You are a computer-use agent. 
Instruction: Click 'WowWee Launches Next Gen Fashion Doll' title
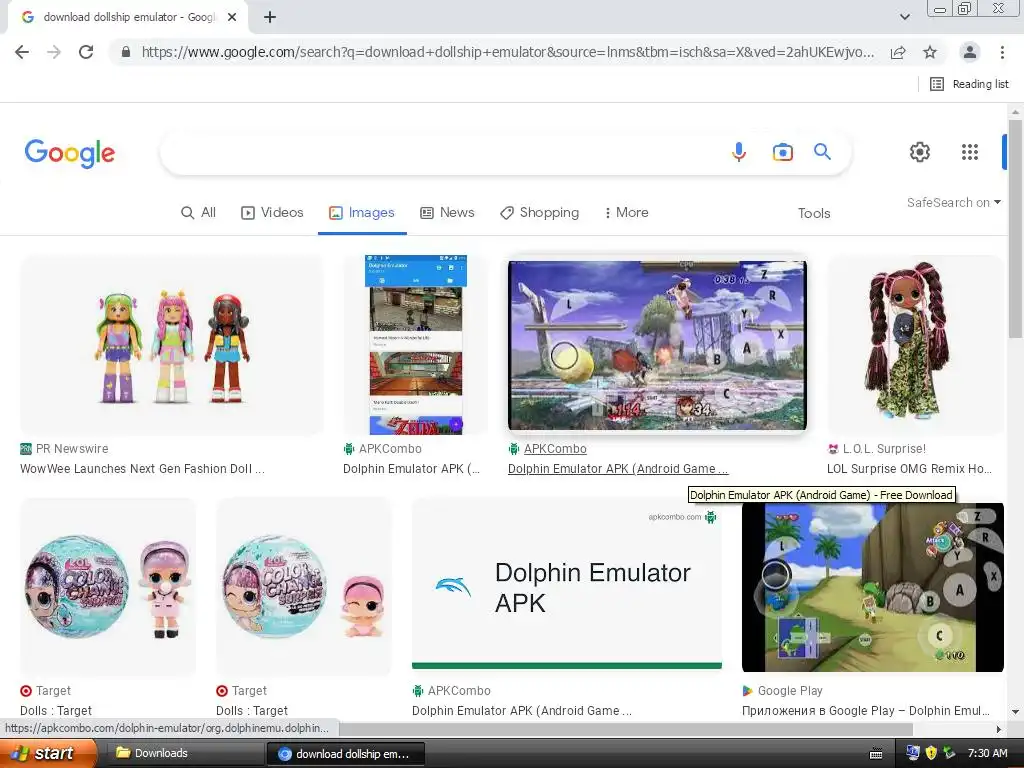[x=142, y=468]
